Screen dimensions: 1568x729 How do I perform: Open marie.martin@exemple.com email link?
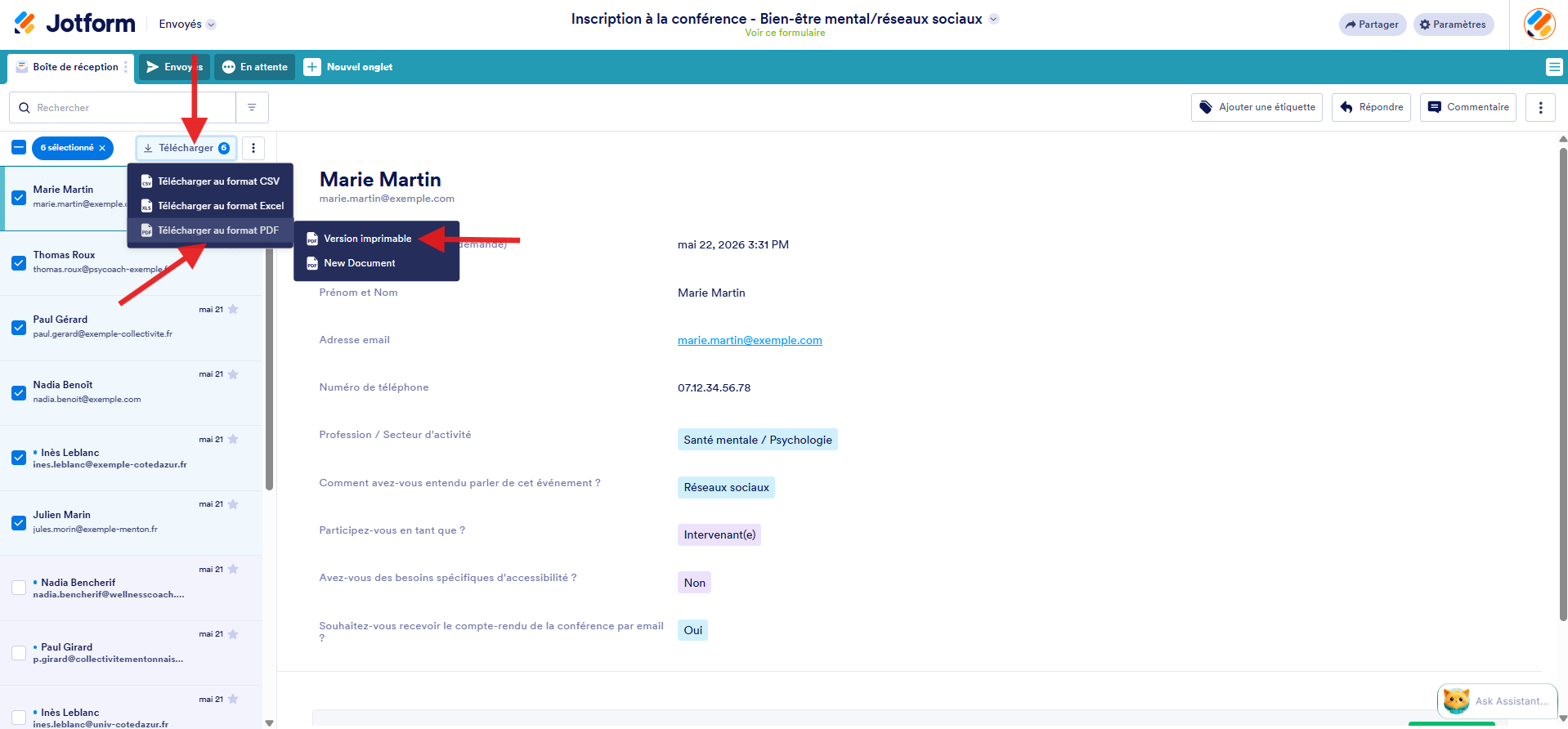pos(750,340)
